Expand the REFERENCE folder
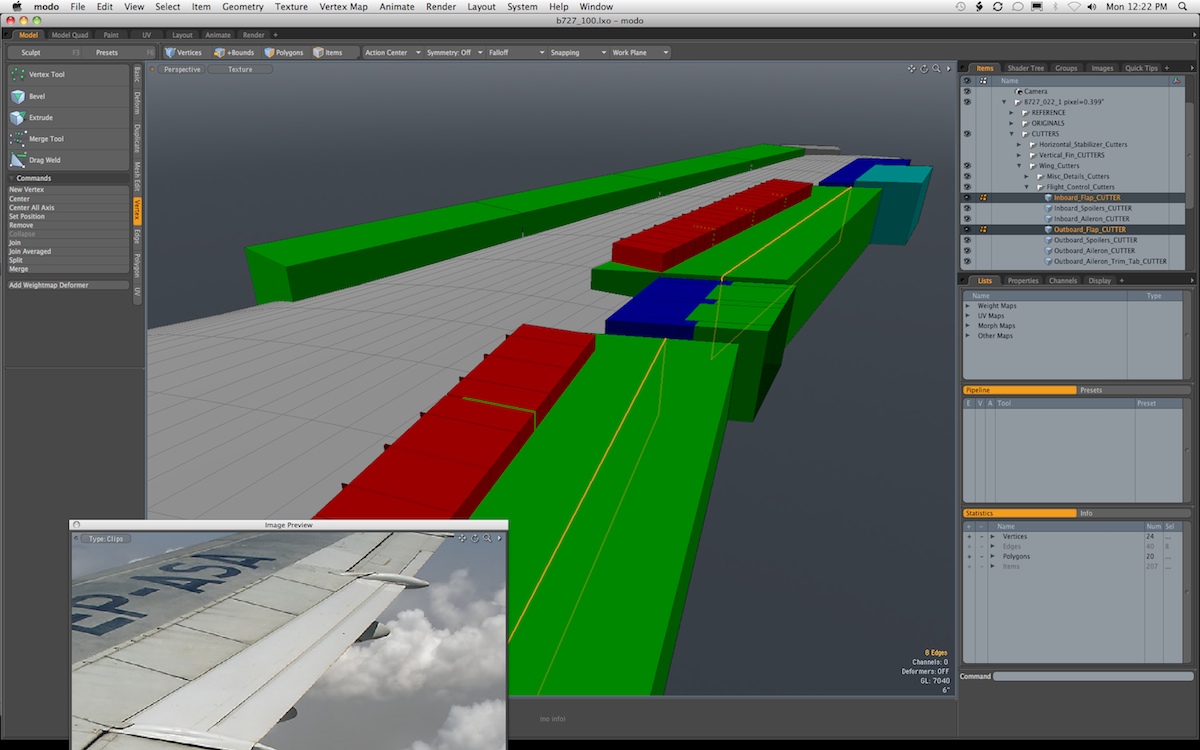 [1012, 113]
